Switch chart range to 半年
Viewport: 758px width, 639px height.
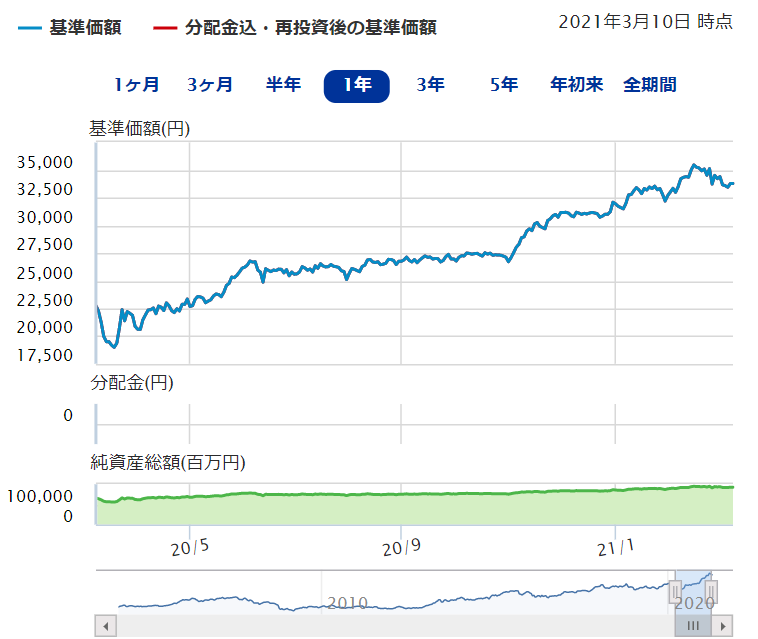coord(283,85)
